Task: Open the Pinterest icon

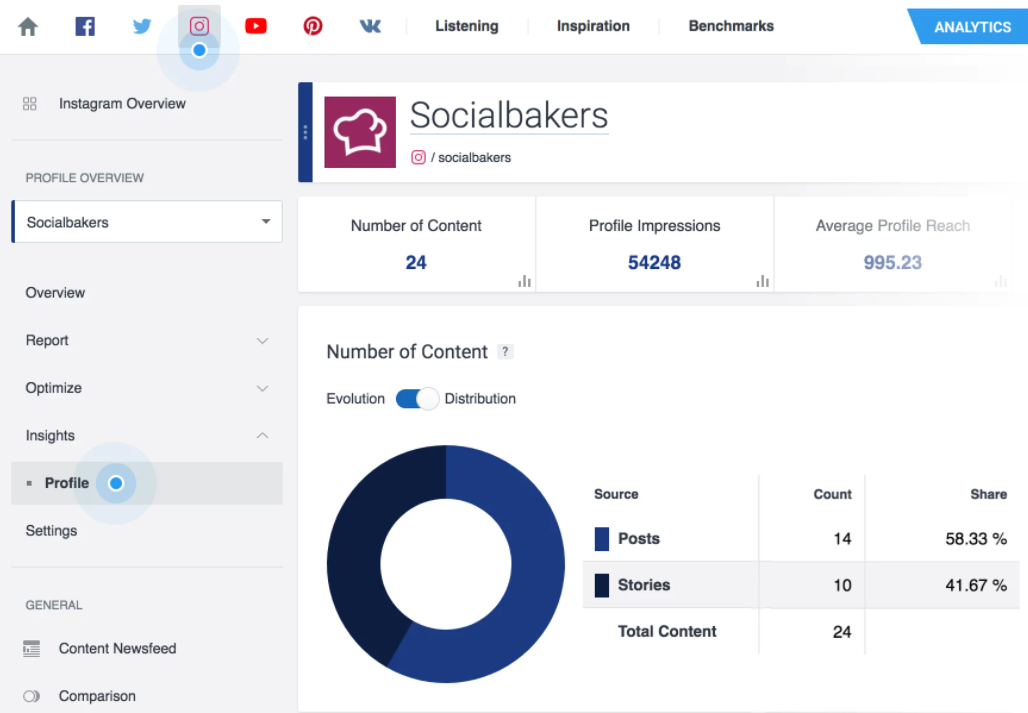Action: point(313,27)
